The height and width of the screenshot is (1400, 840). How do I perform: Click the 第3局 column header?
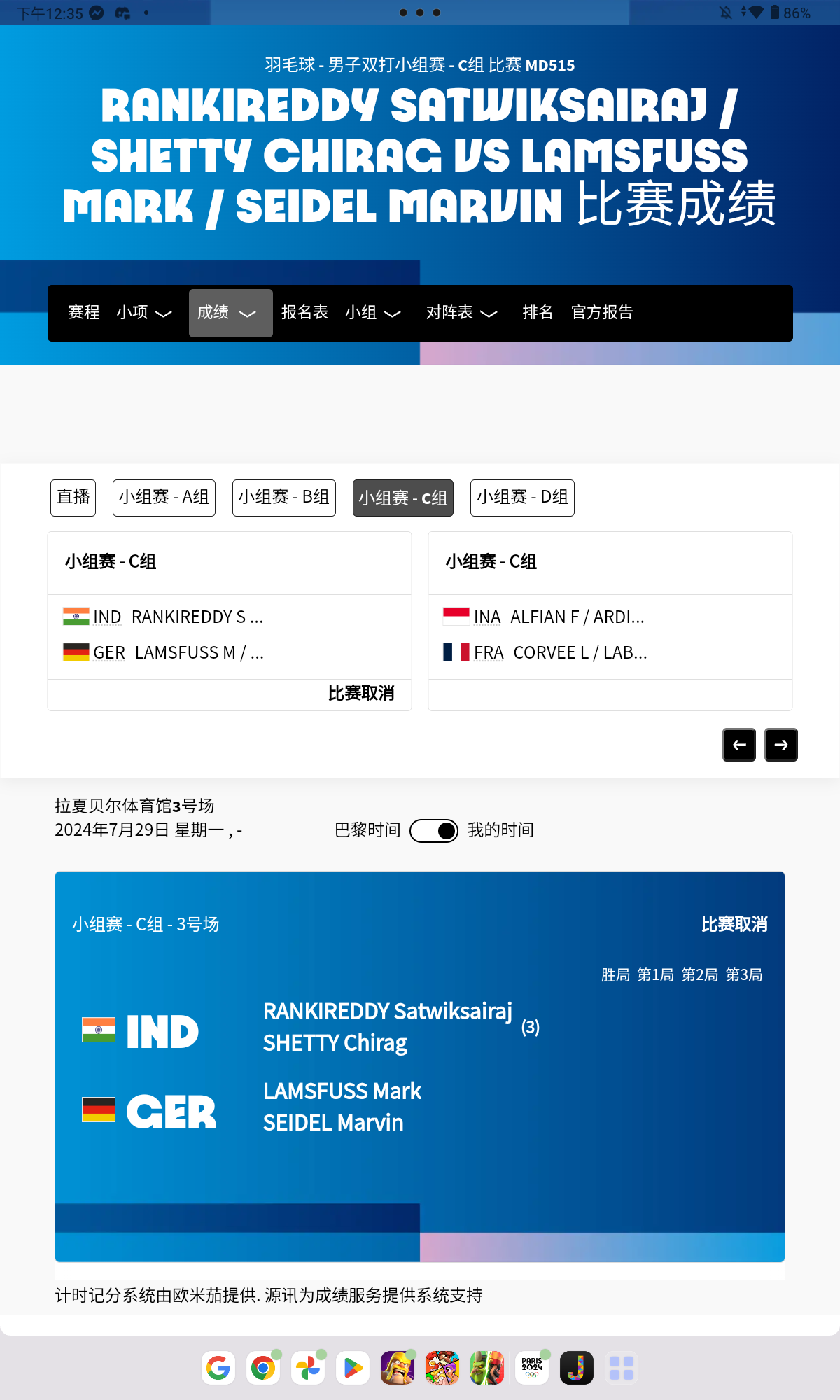pyautogui.click(x=744, y=974)
